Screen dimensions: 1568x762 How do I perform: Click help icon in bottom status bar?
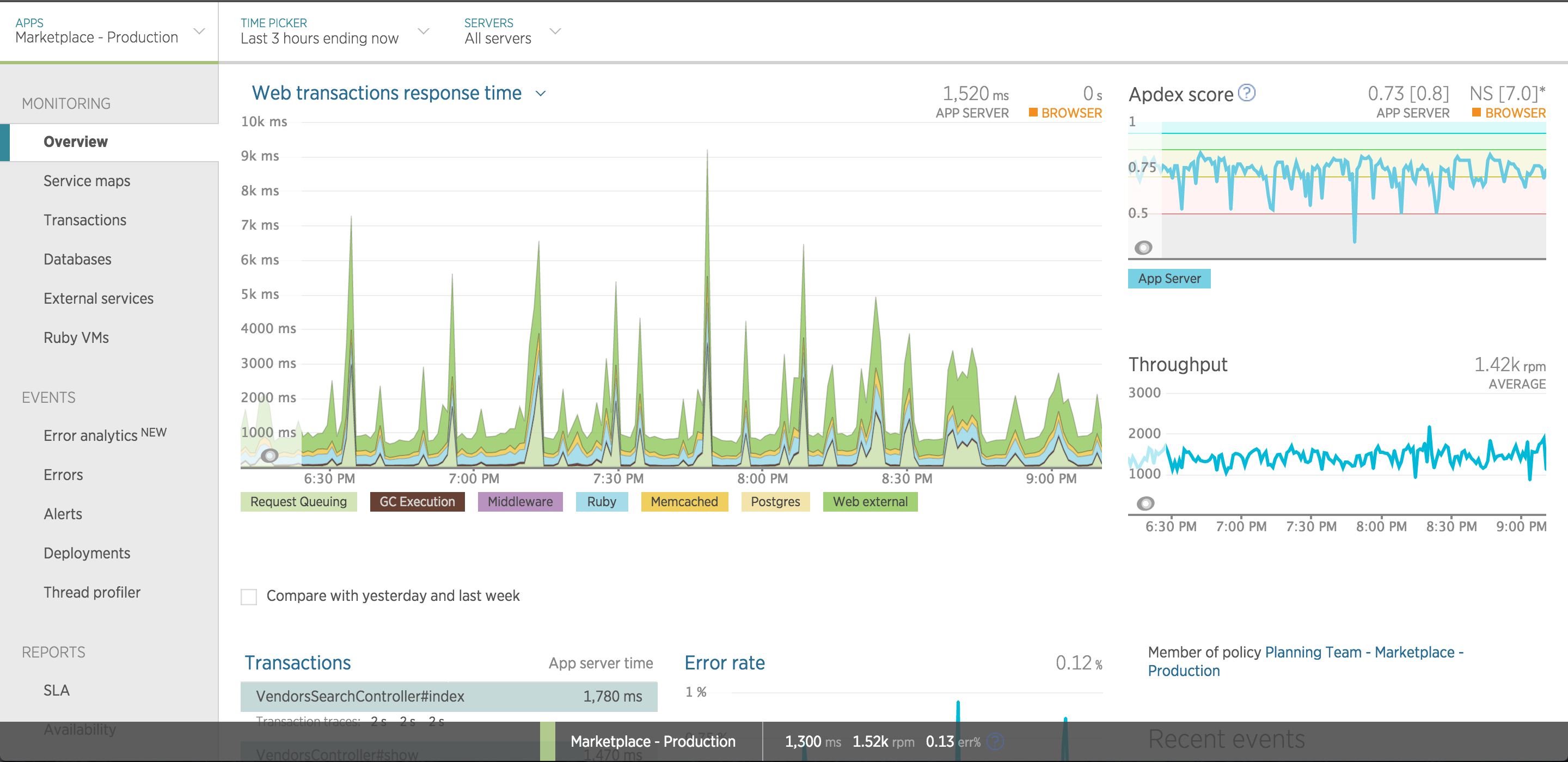coord(995,741)
